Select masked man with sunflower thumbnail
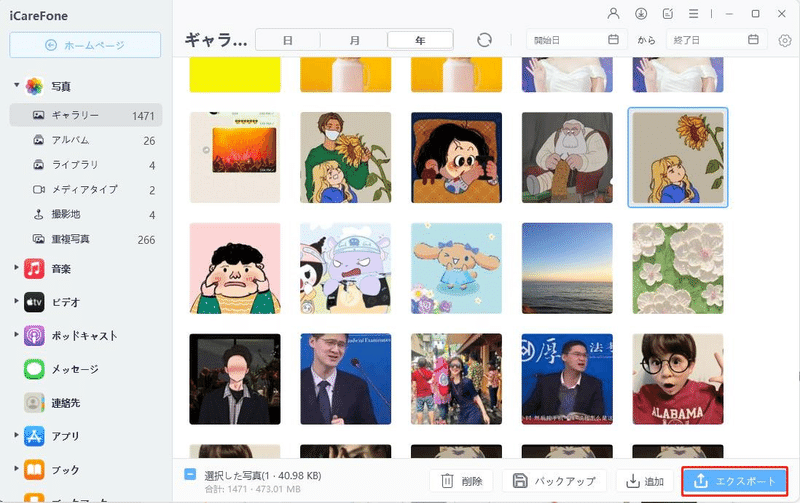This screenshot has width=800, height=503. [345, 157]
